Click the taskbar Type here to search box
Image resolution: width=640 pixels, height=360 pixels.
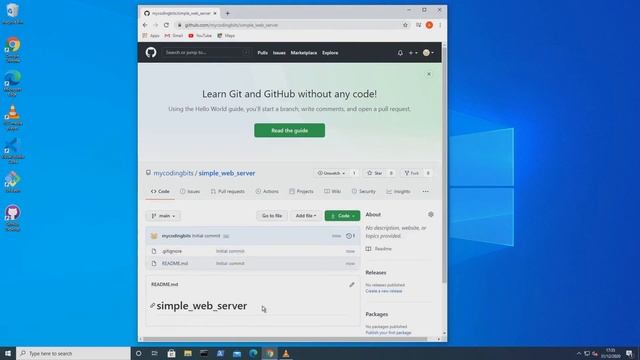coord(73,353)
